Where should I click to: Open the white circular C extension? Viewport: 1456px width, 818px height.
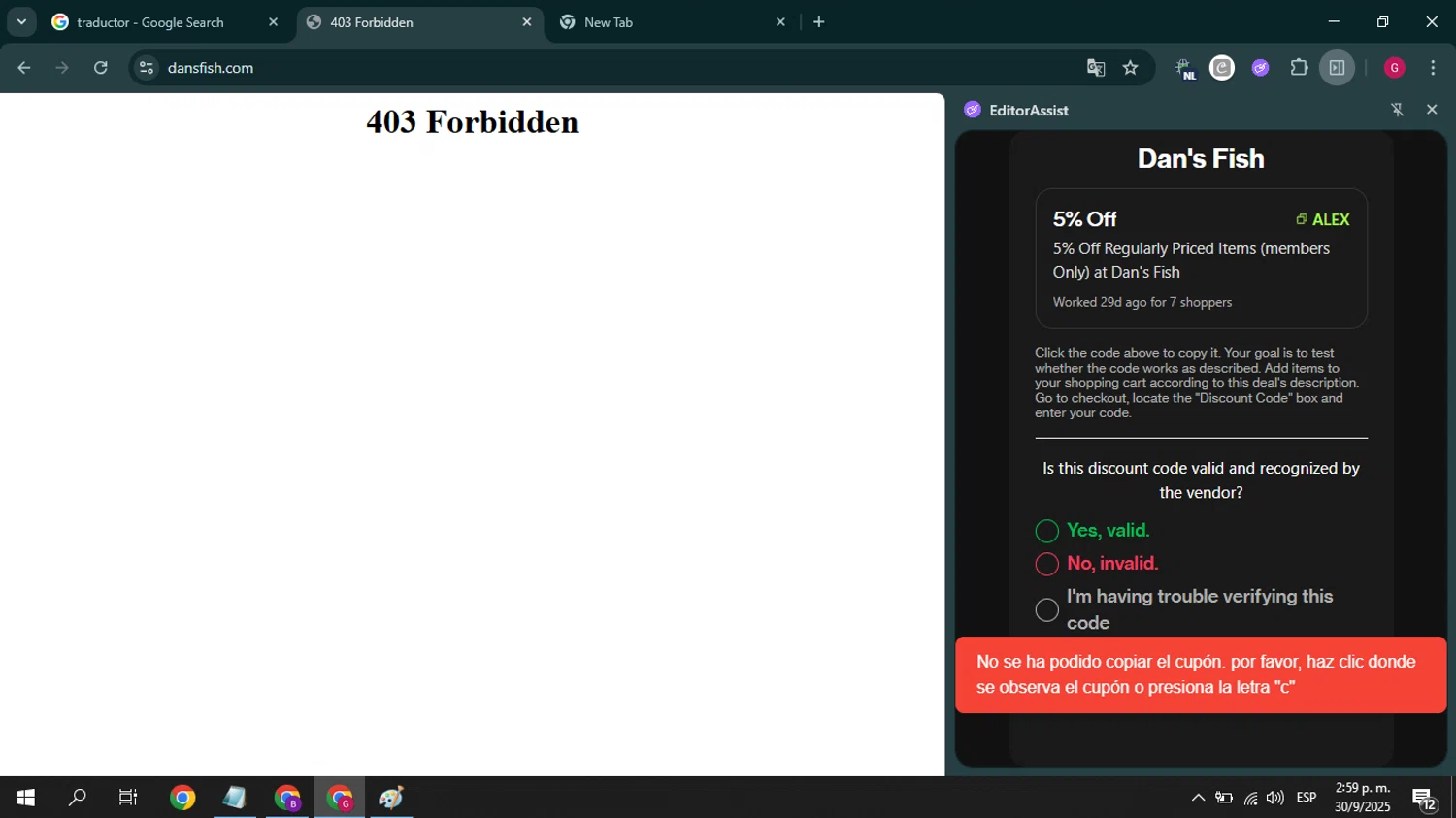1222,68
